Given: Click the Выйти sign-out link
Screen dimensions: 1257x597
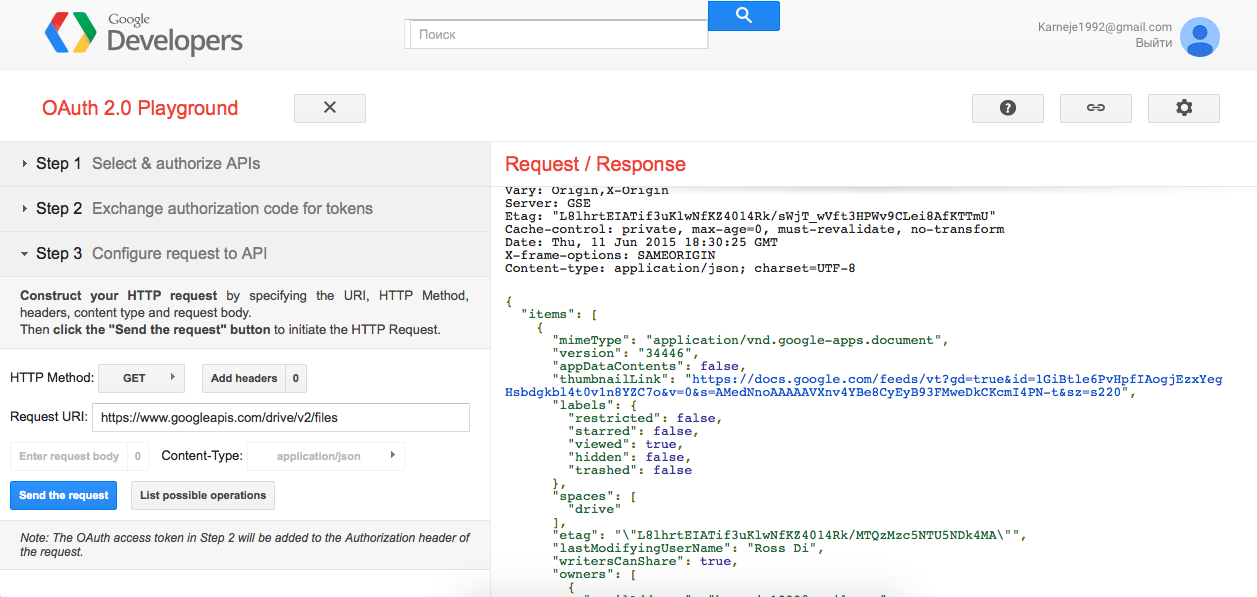Looking at the screenshot, I should point(1154,44).
